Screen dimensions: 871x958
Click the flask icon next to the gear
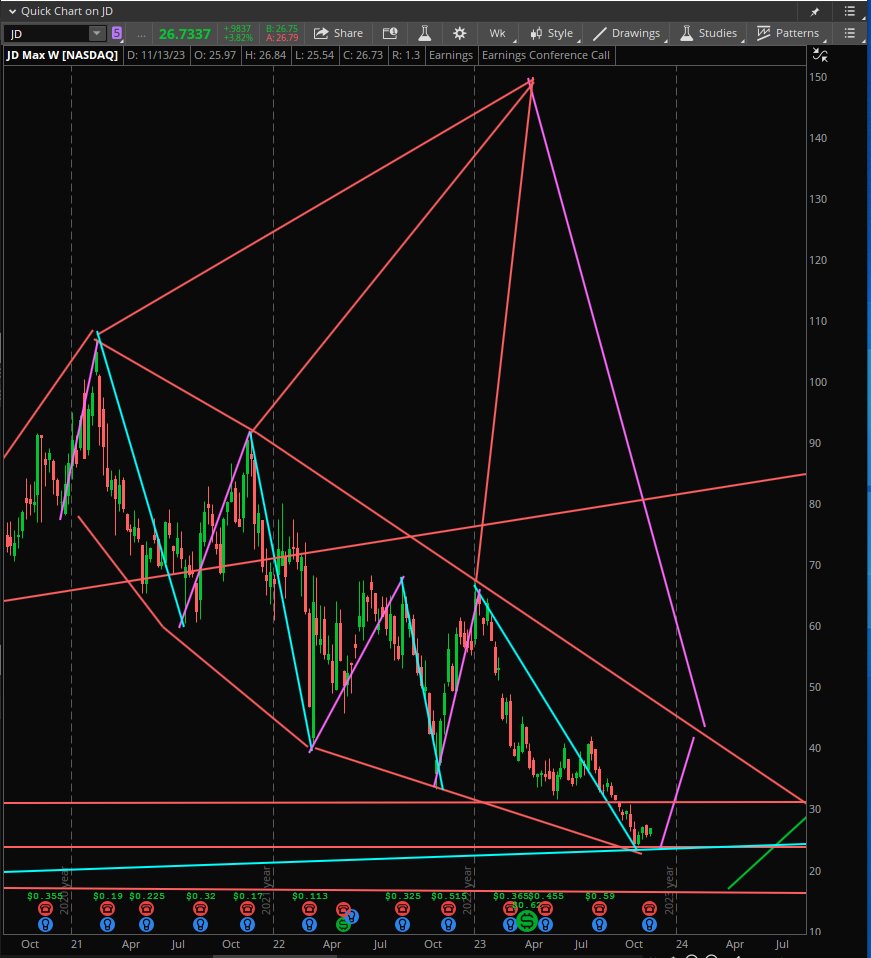(425, 33)
